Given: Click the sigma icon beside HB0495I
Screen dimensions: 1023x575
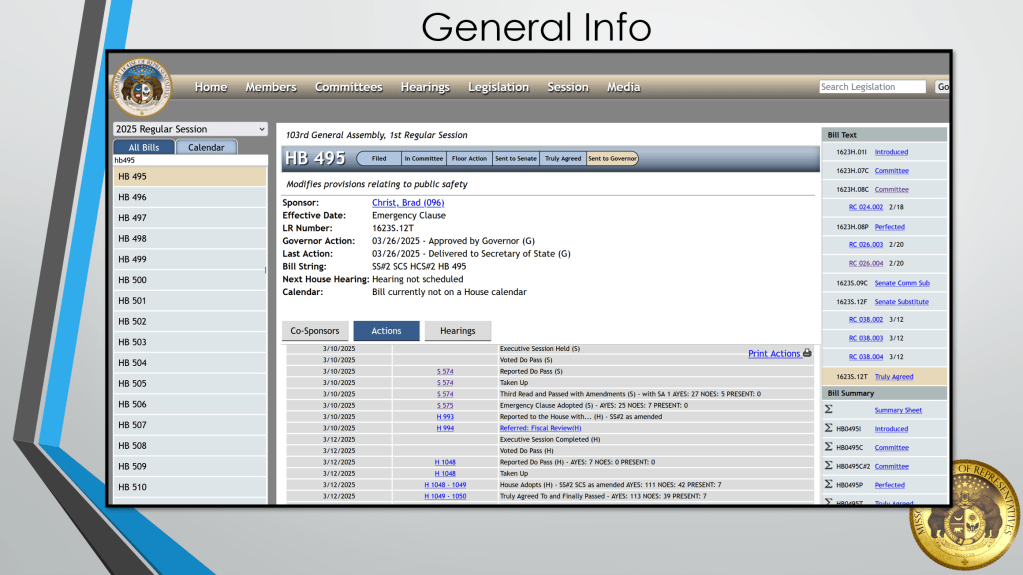Looking at the screenshot, I should point(828,429).
